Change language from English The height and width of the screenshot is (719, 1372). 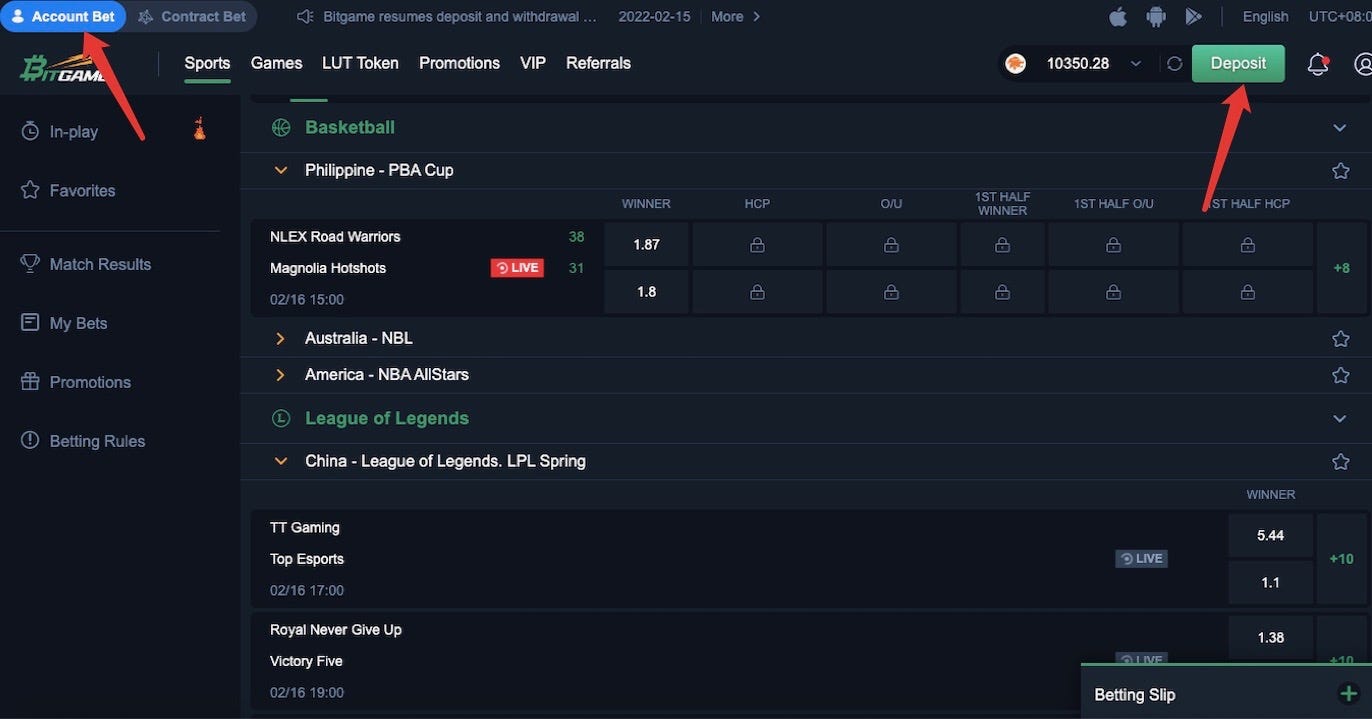point(1265,16)
